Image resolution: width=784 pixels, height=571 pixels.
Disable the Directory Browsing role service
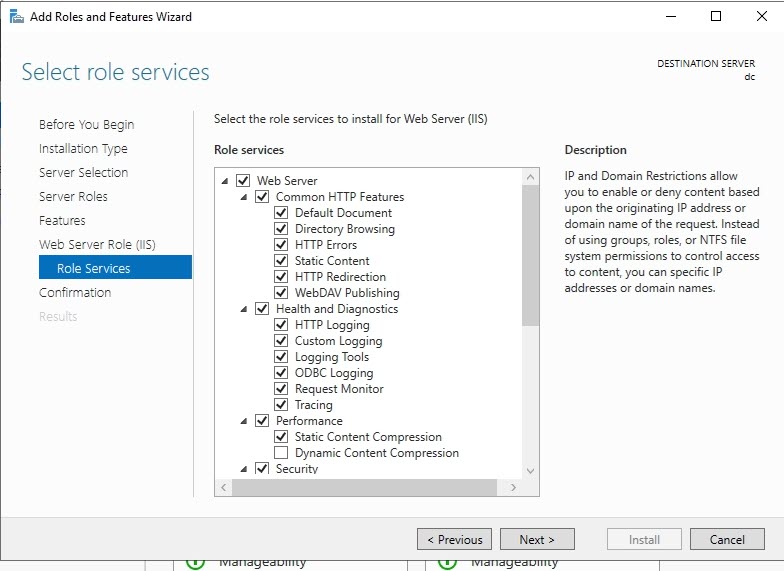[282, 229]
